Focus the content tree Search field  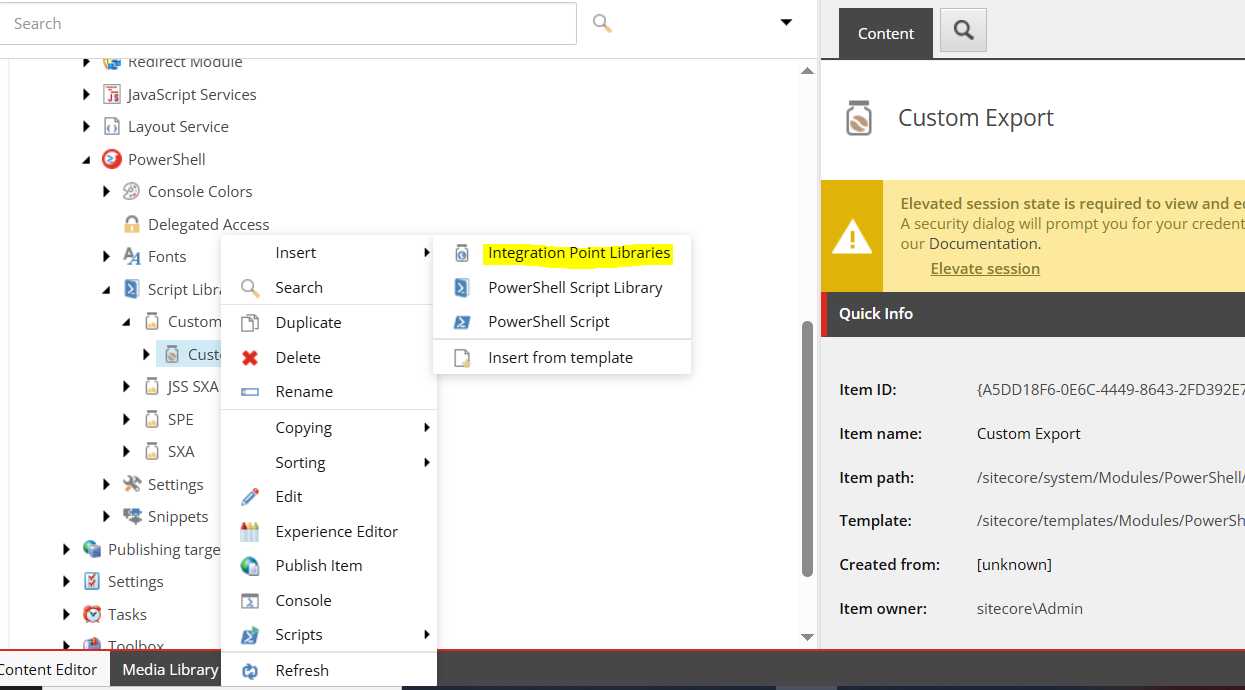coord(288,23)
